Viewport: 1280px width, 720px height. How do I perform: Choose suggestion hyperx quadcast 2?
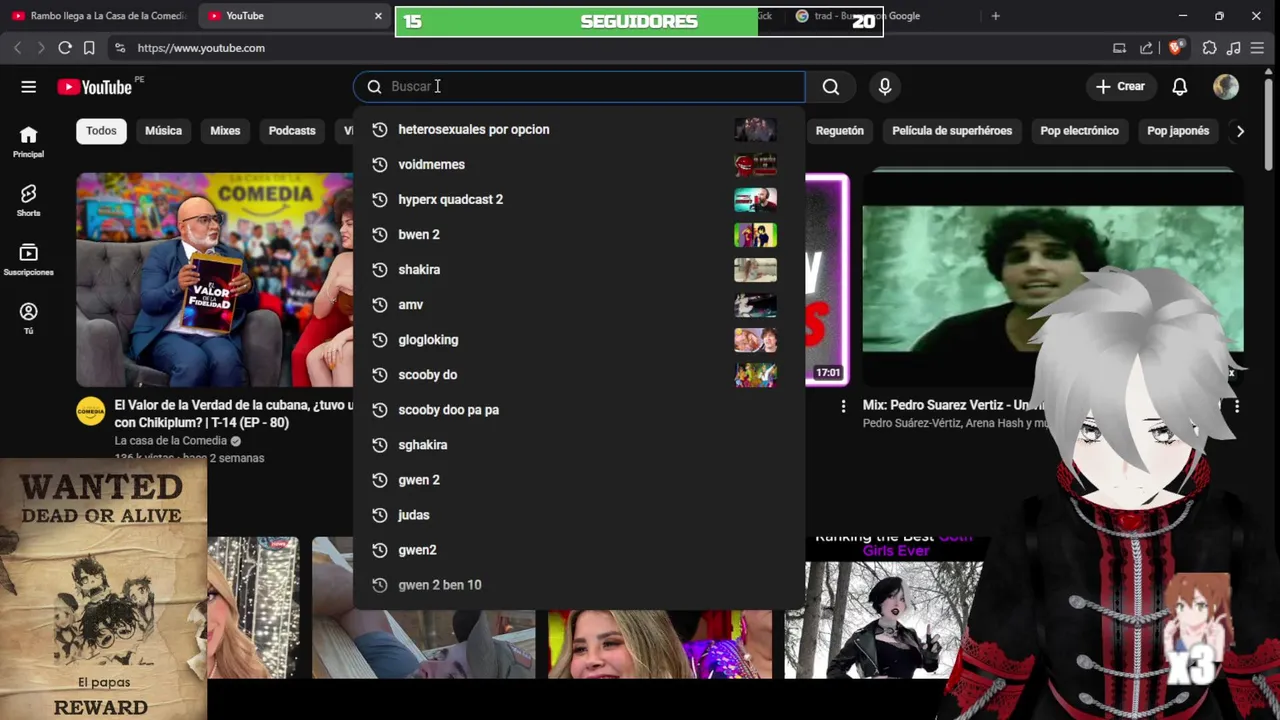pyautogui.click(x=578, y=199)
